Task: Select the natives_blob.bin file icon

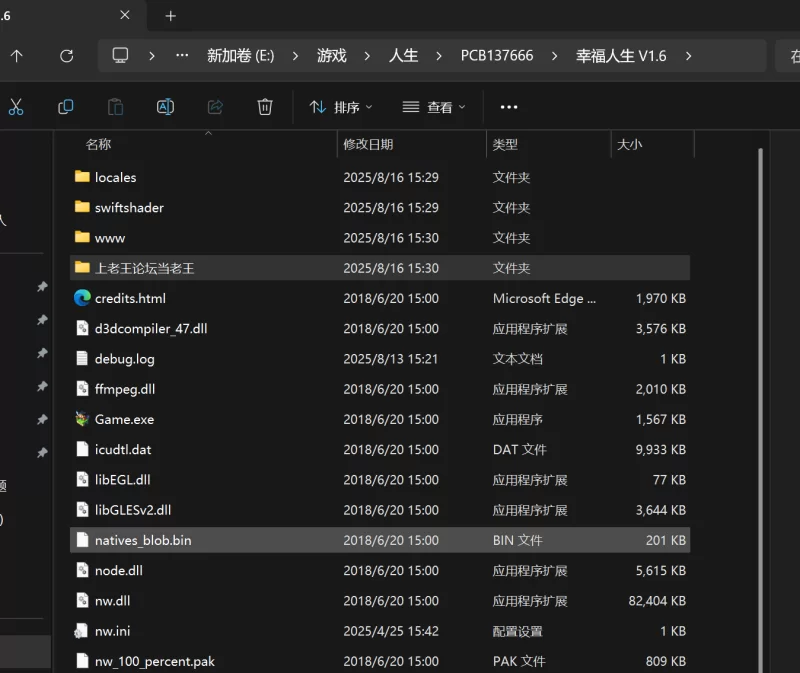Action: click(x=82, y=540)
